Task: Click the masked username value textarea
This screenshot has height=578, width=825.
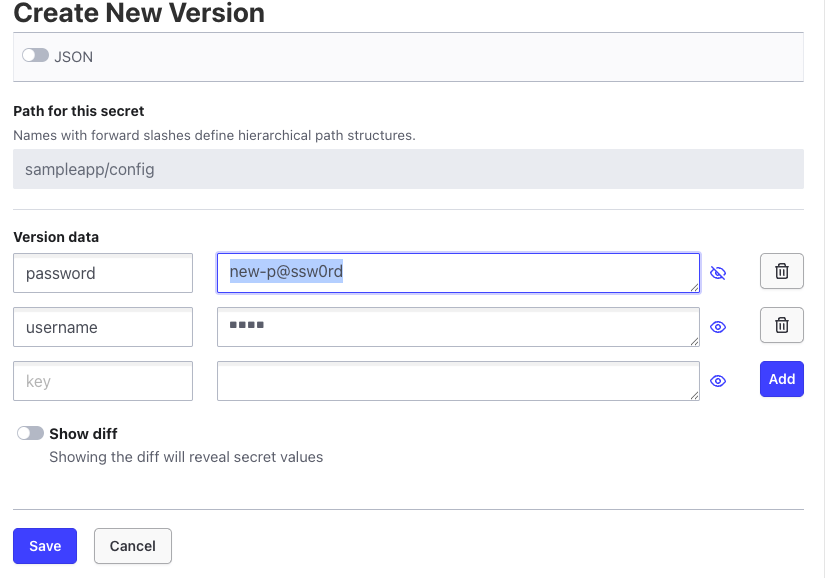Action: tap(458, 327)
